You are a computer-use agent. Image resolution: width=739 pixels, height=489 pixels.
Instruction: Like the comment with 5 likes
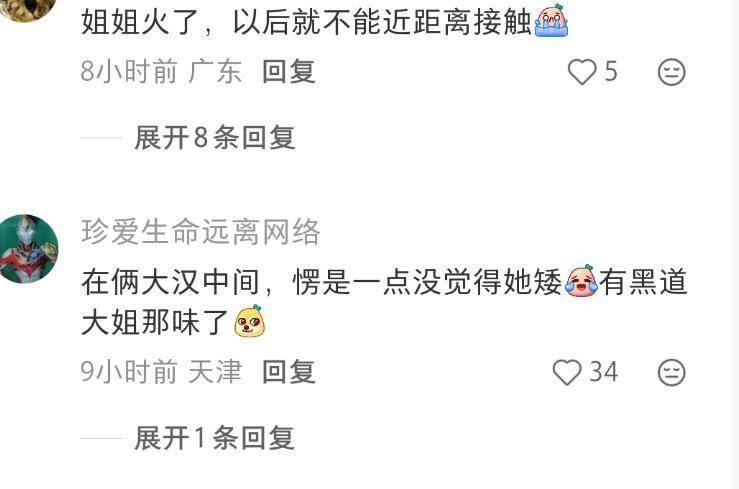pos(582,72)
